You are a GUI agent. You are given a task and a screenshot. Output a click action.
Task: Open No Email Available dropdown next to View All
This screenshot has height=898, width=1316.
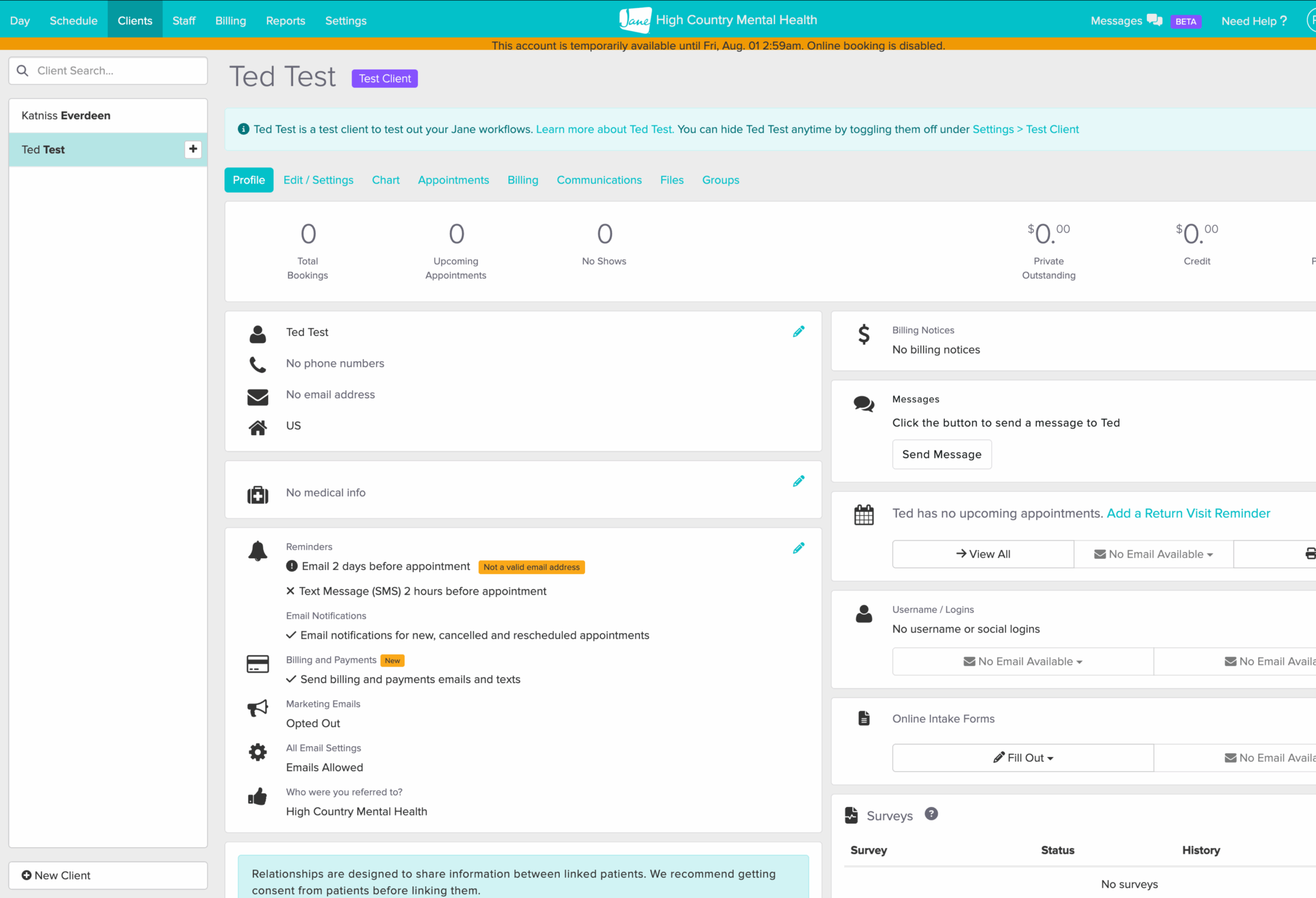click(x=1154, y=554)
